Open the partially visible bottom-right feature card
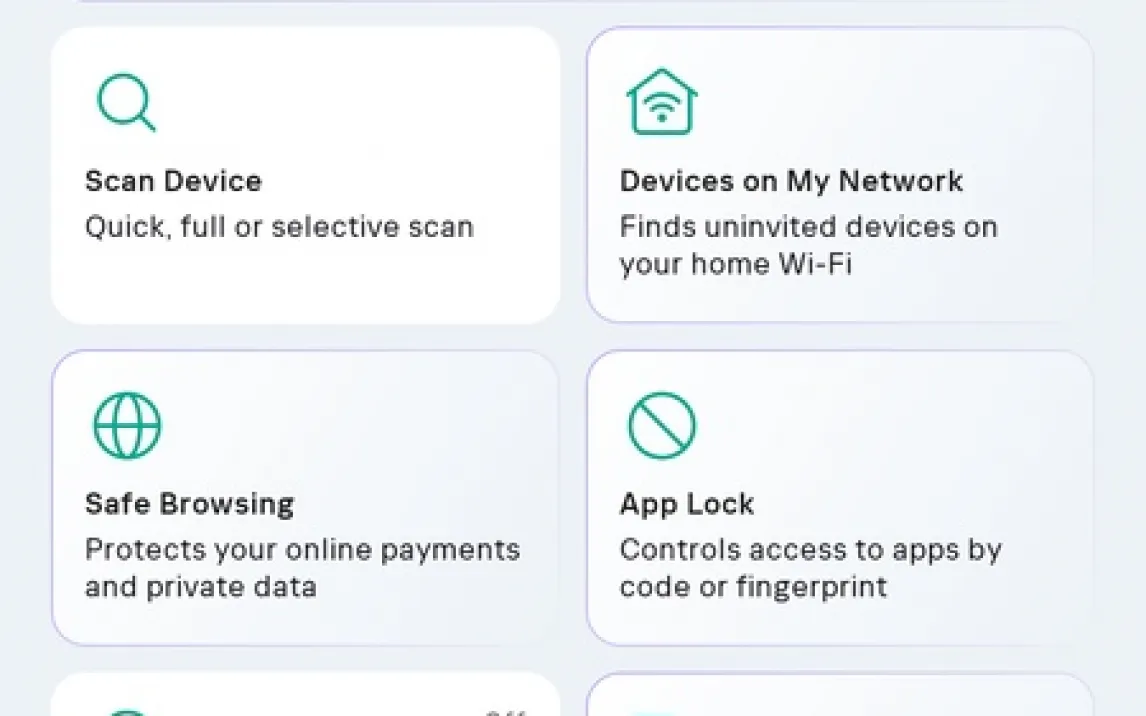 [840, 698]
